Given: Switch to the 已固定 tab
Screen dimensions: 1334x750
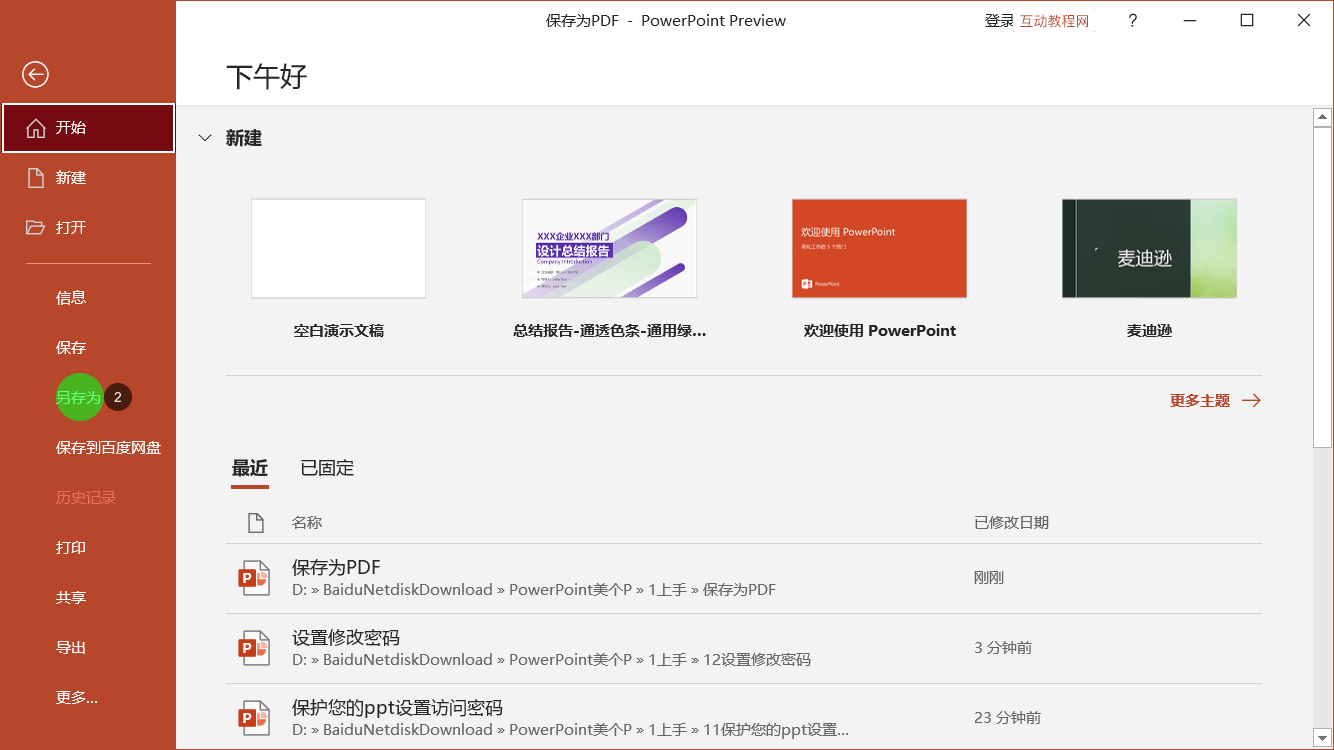Looking at the screenshot, I should tap(327, 467).
